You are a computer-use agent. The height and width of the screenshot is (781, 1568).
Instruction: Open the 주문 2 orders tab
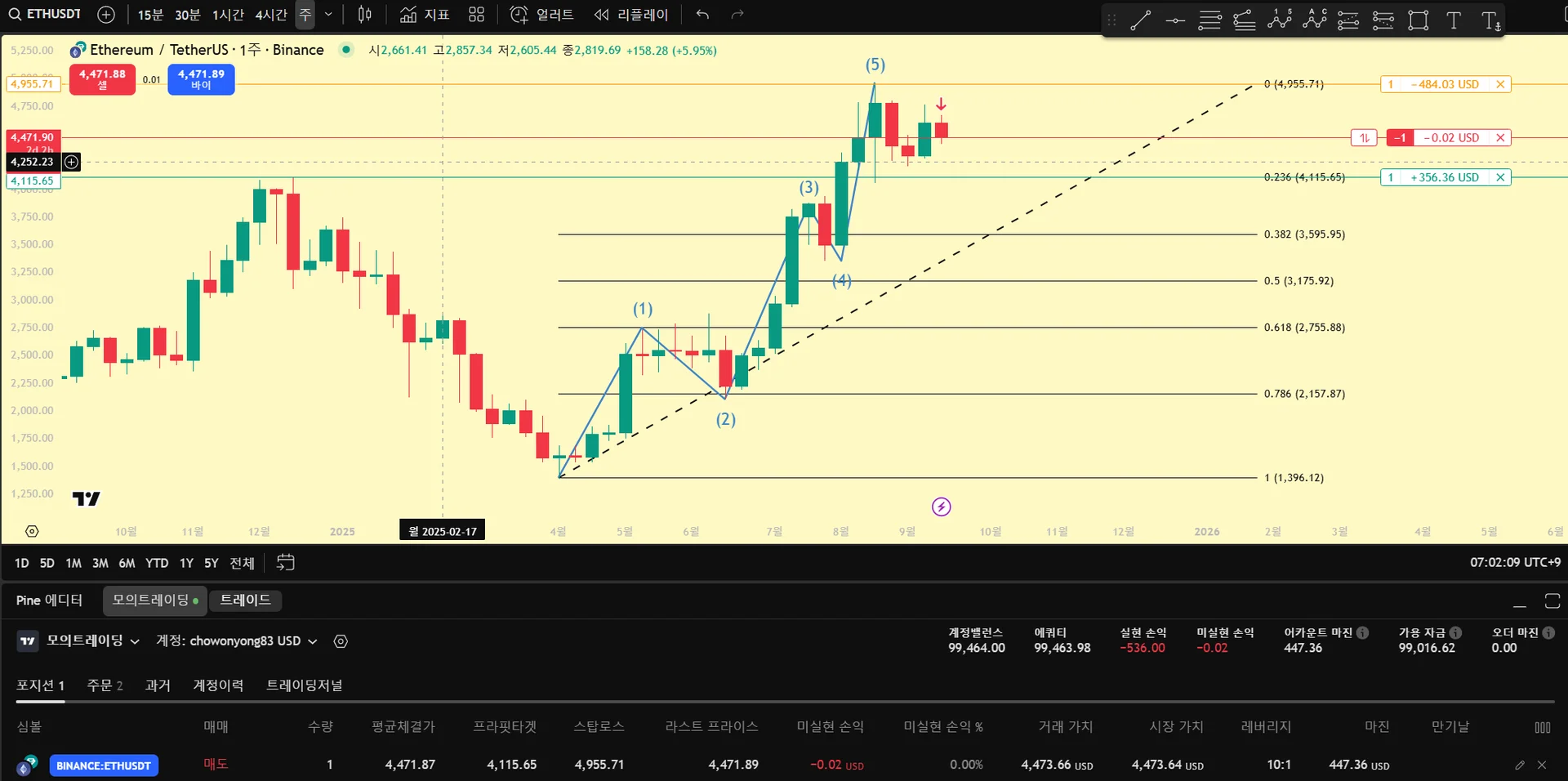point(105,685)
